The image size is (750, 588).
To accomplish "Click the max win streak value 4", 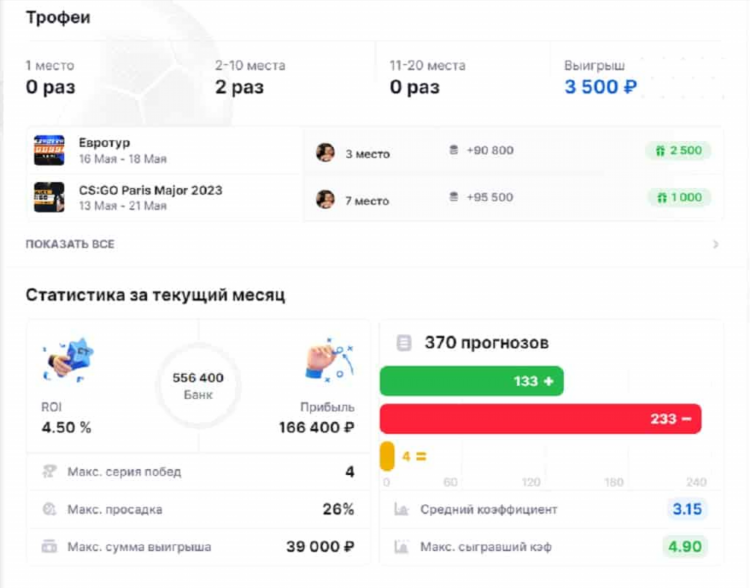I will click(x=350, y=472).
